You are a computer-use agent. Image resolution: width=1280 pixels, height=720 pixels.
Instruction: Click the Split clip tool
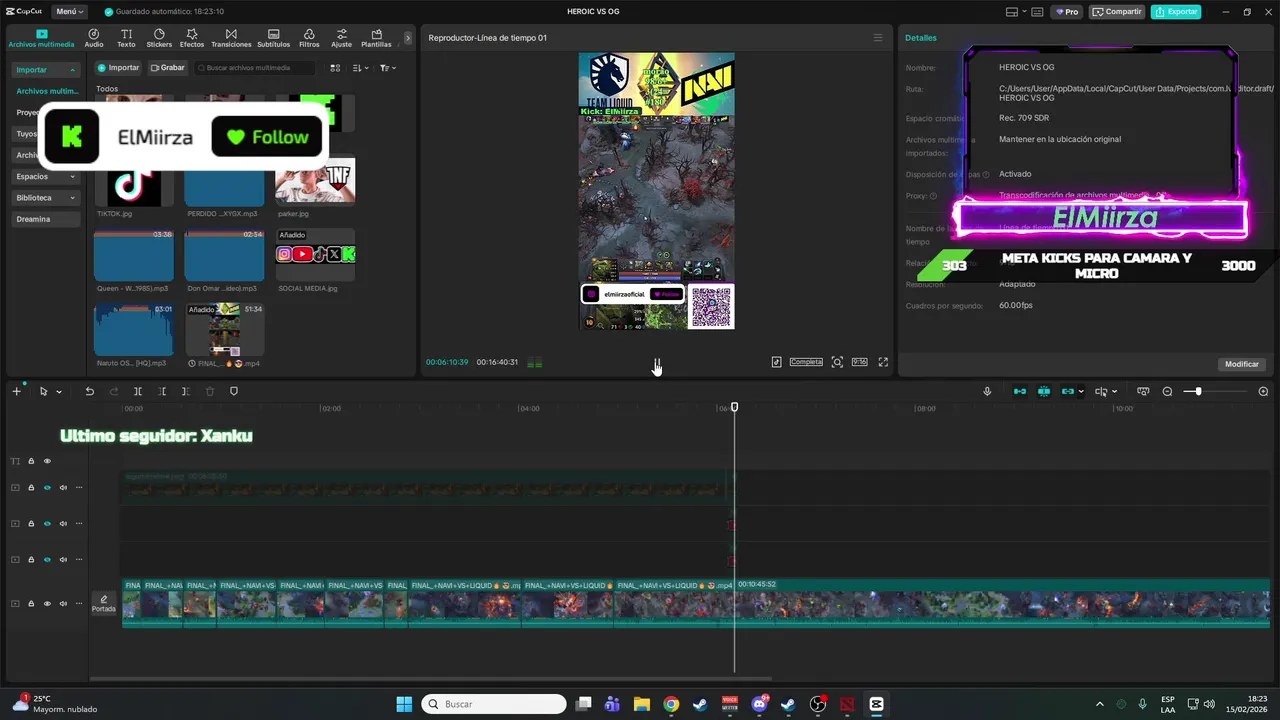tap(138, 391)
